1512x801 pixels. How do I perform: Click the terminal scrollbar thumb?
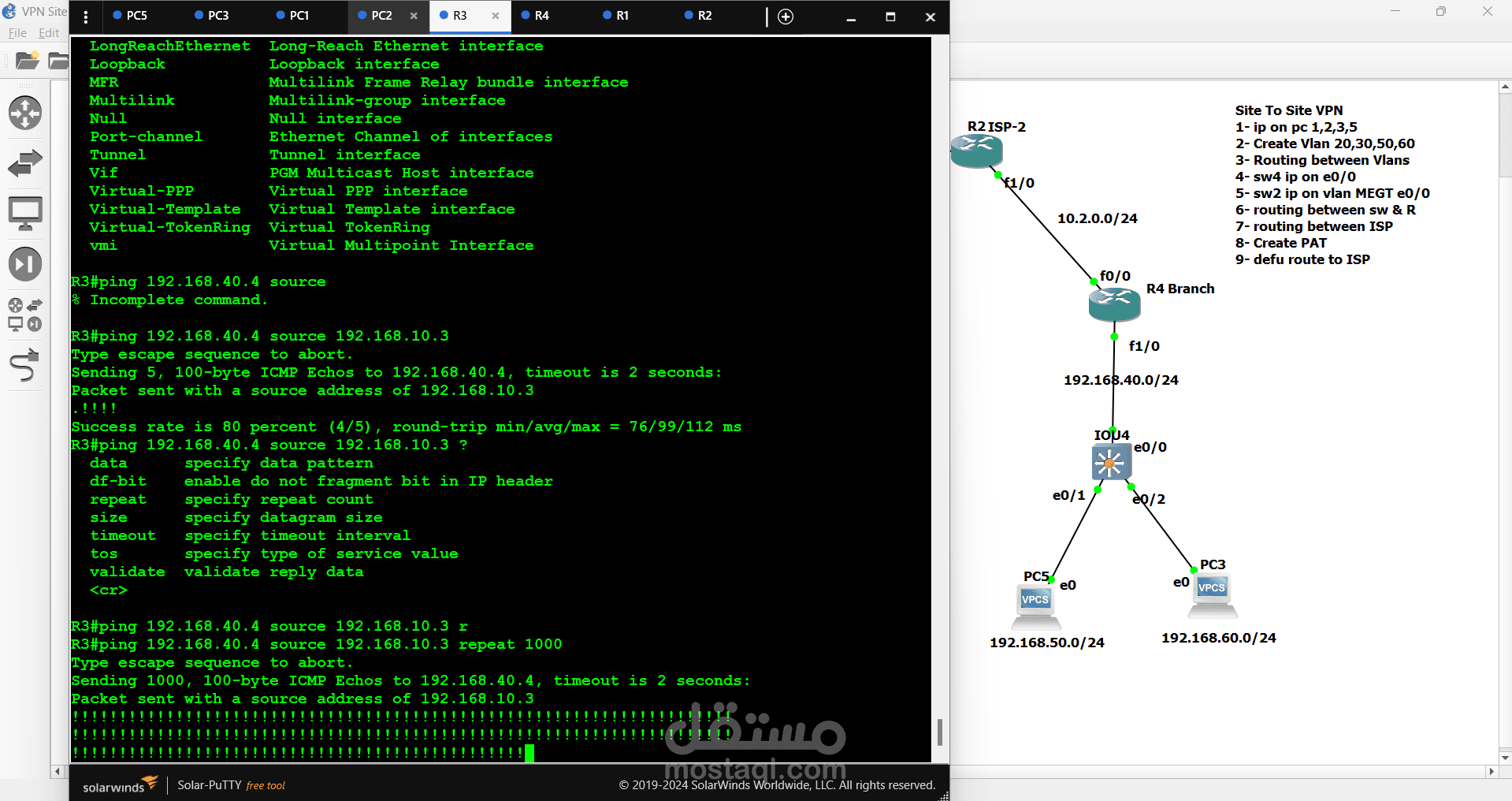click(940, 732)
